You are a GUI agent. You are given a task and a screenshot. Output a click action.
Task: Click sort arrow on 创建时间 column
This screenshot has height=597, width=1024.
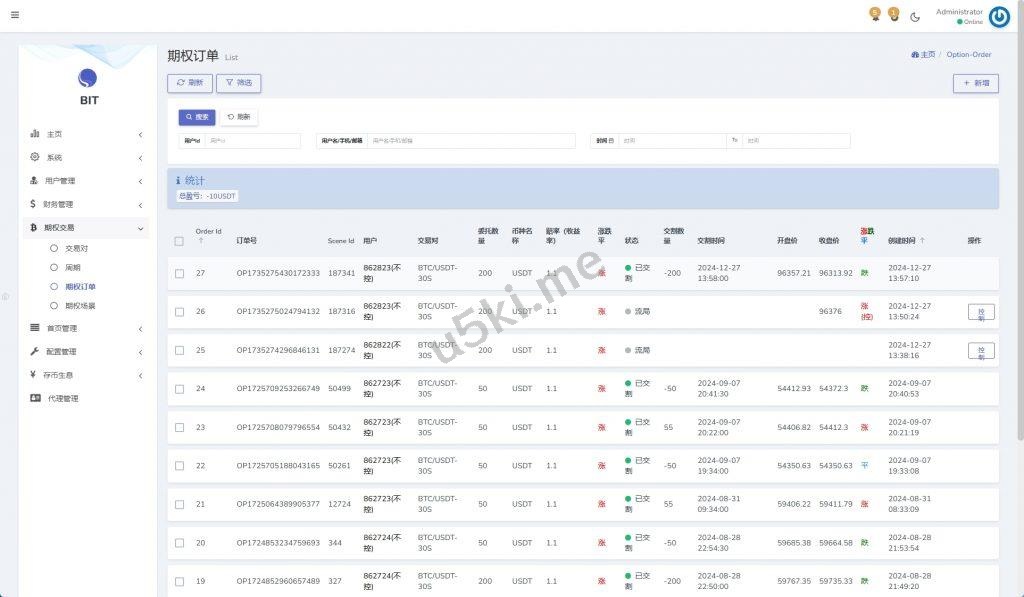922,241
